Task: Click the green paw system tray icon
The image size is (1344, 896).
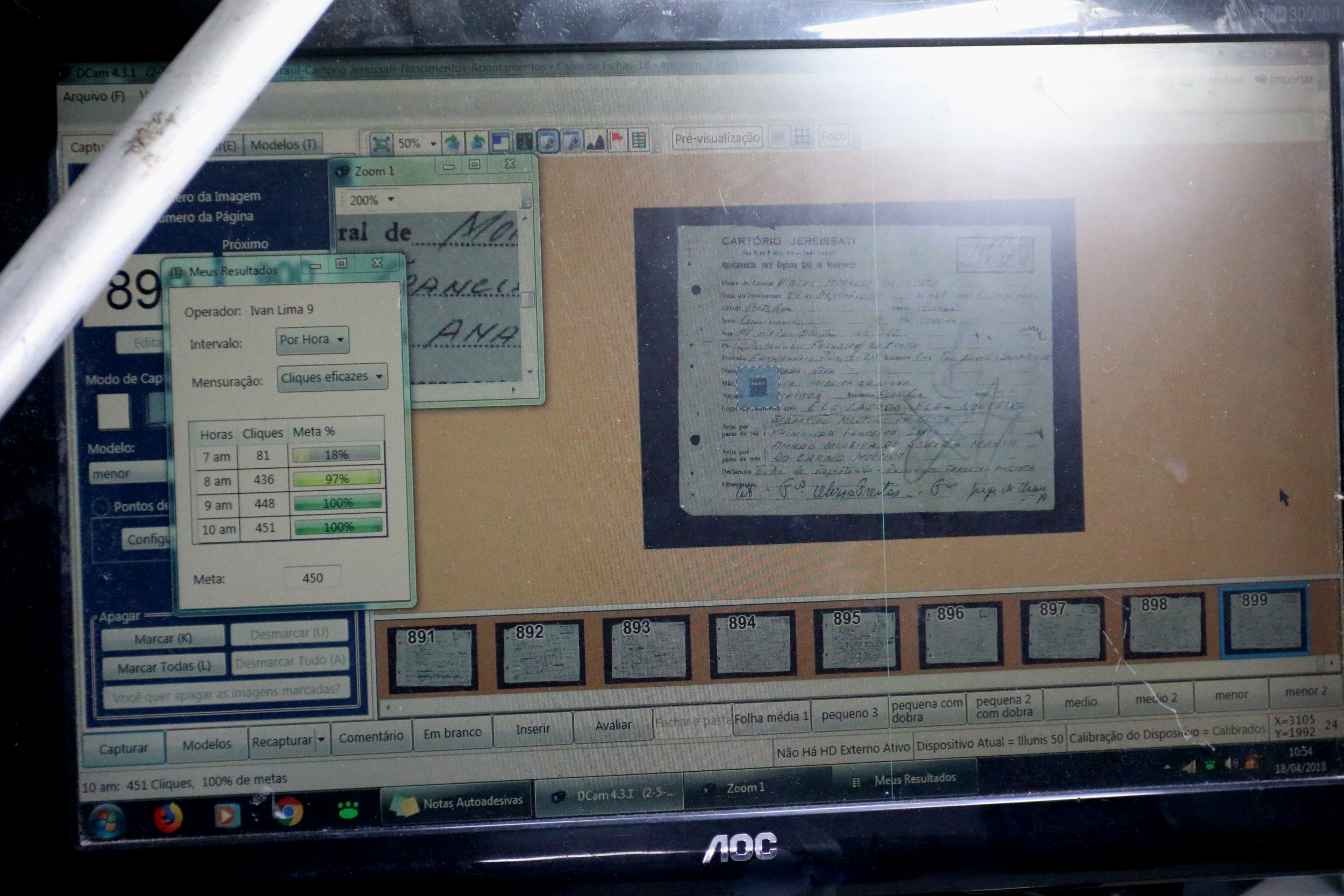Action: pyautogui.click(x=1210, y=765)
